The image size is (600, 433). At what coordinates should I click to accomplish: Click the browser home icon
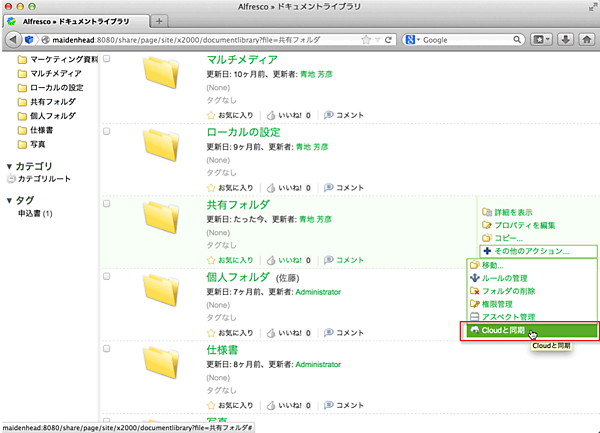[x=585, y=40]
